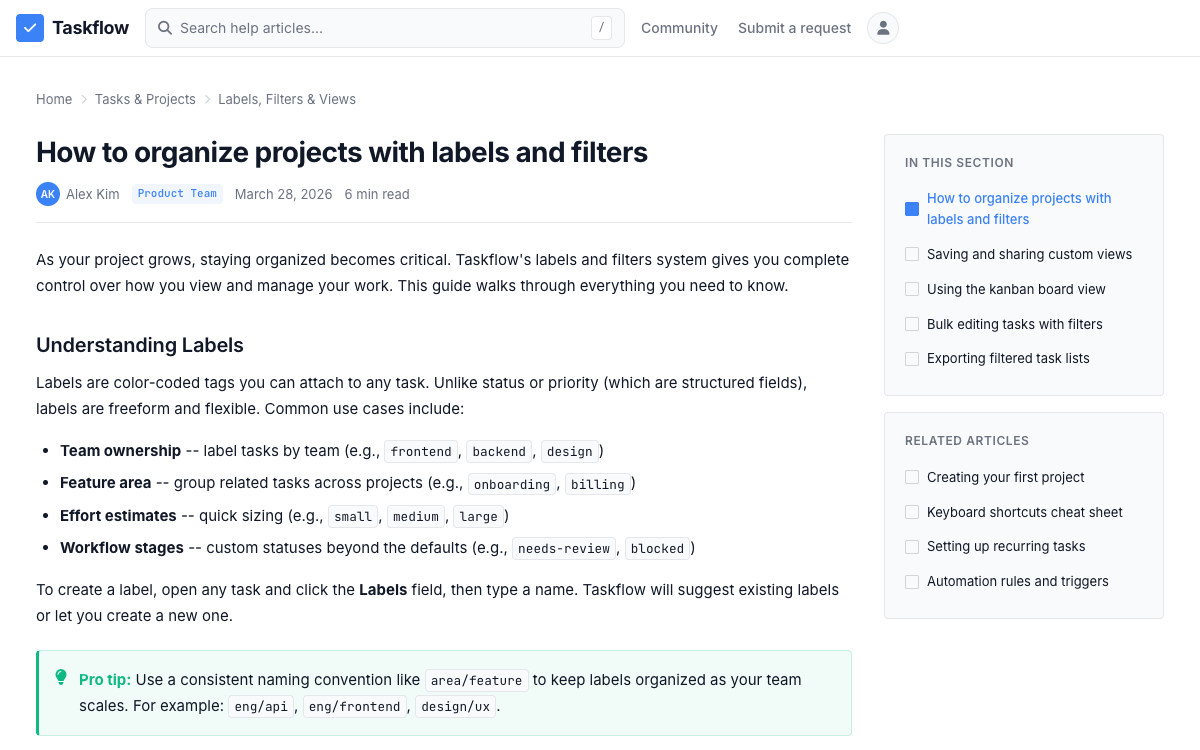Click the backend code tag
This screenshot has width=1200, height=750.
click(499, 452)
